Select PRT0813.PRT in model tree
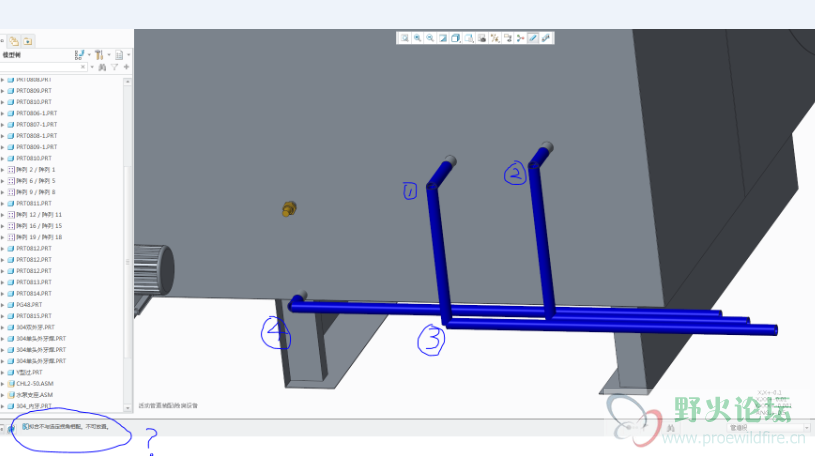 34,282
